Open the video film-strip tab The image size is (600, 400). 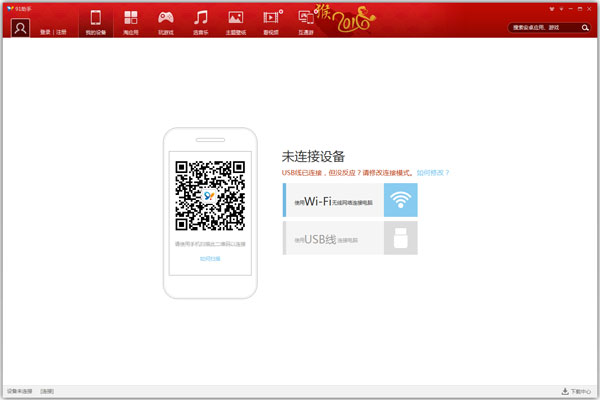271,23
